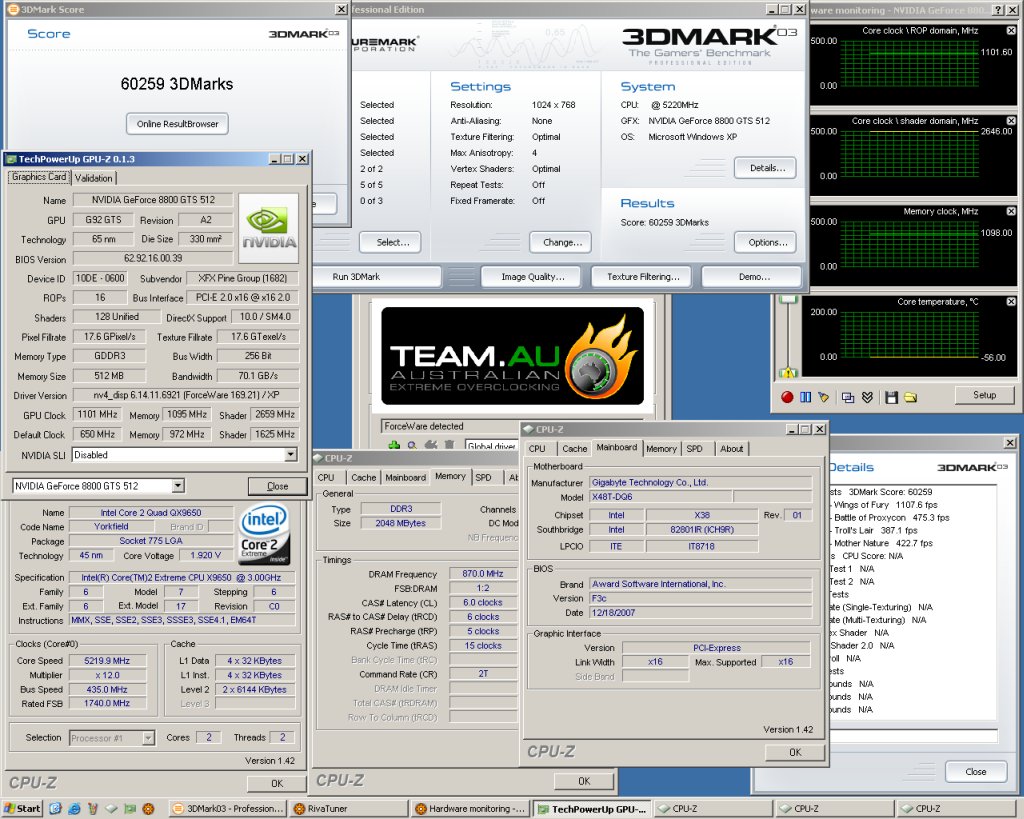Switch to the Graphics Card tab in GPU-Z
The width and height of the screenshot is (1024, 819).
39,177
